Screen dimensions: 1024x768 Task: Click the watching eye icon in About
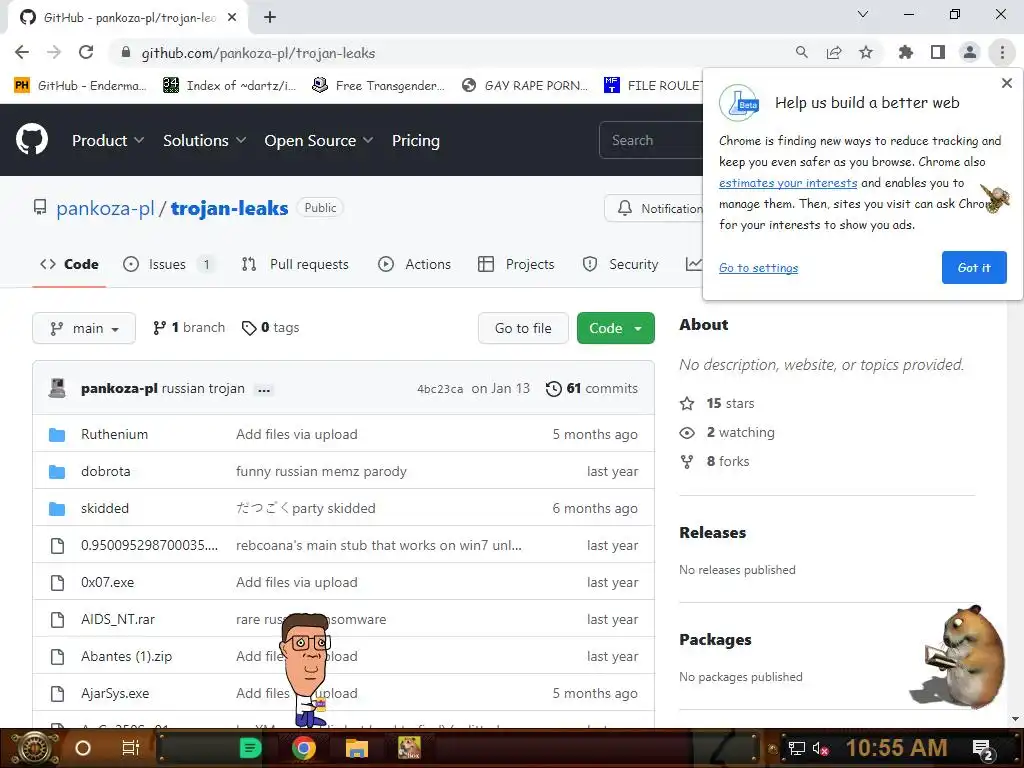(687, 432)
